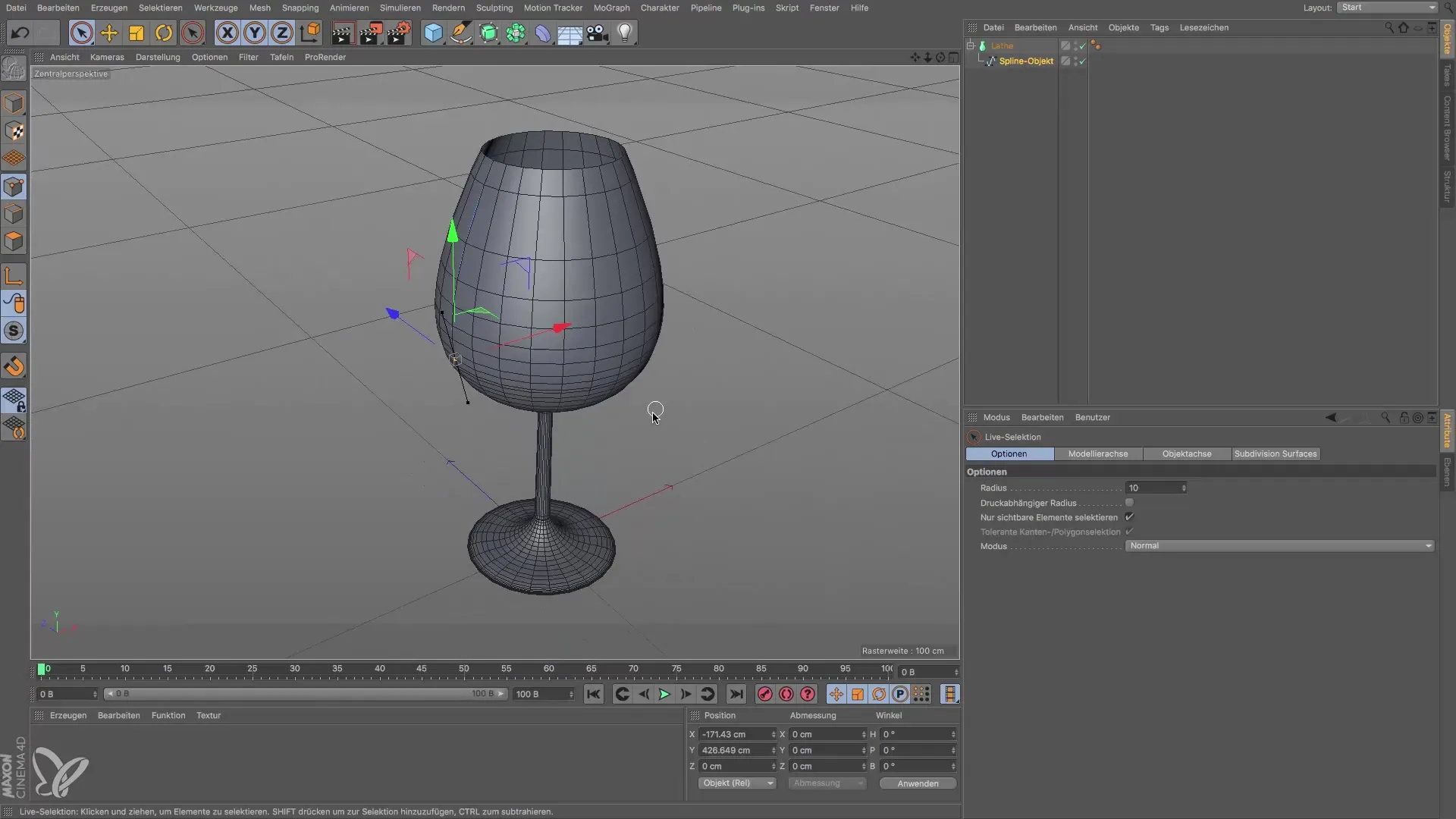Switch to the Modellierachse tab
This screenshot has width=1456, height=819.
pos(1097,453)
